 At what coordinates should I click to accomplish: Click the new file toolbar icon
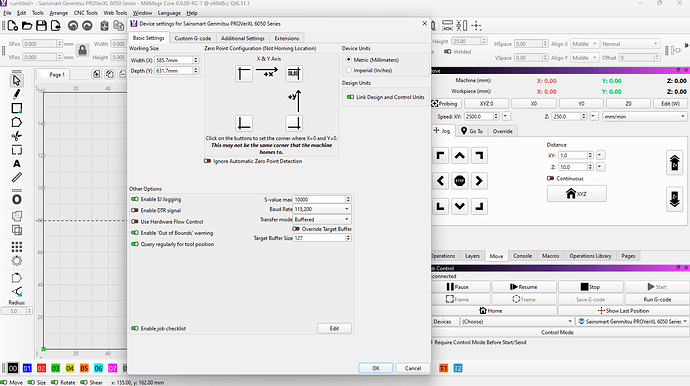(x=13, y=26)
